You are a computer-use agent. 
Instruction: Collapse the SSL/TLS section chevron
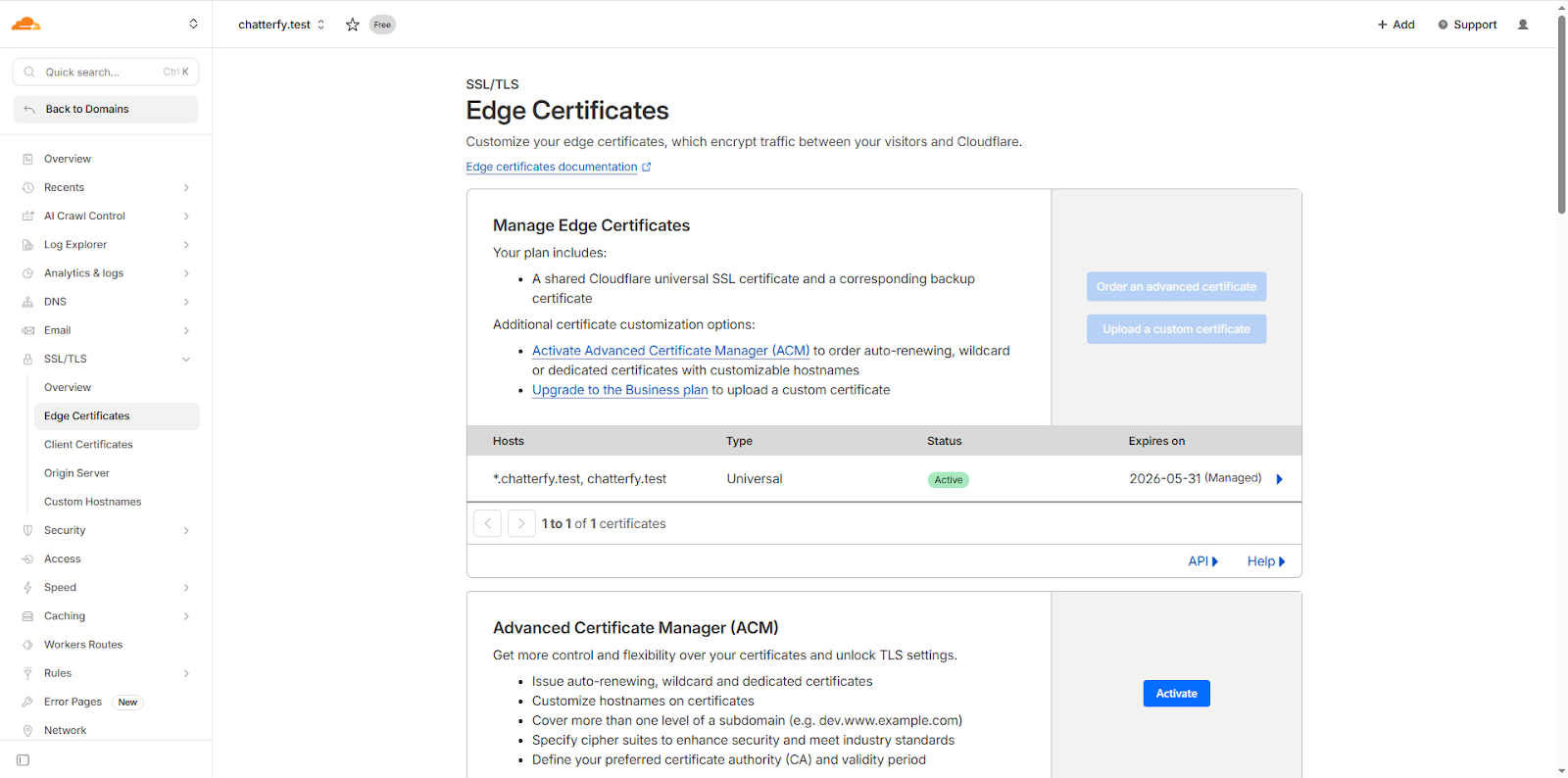tap(186, 359)
